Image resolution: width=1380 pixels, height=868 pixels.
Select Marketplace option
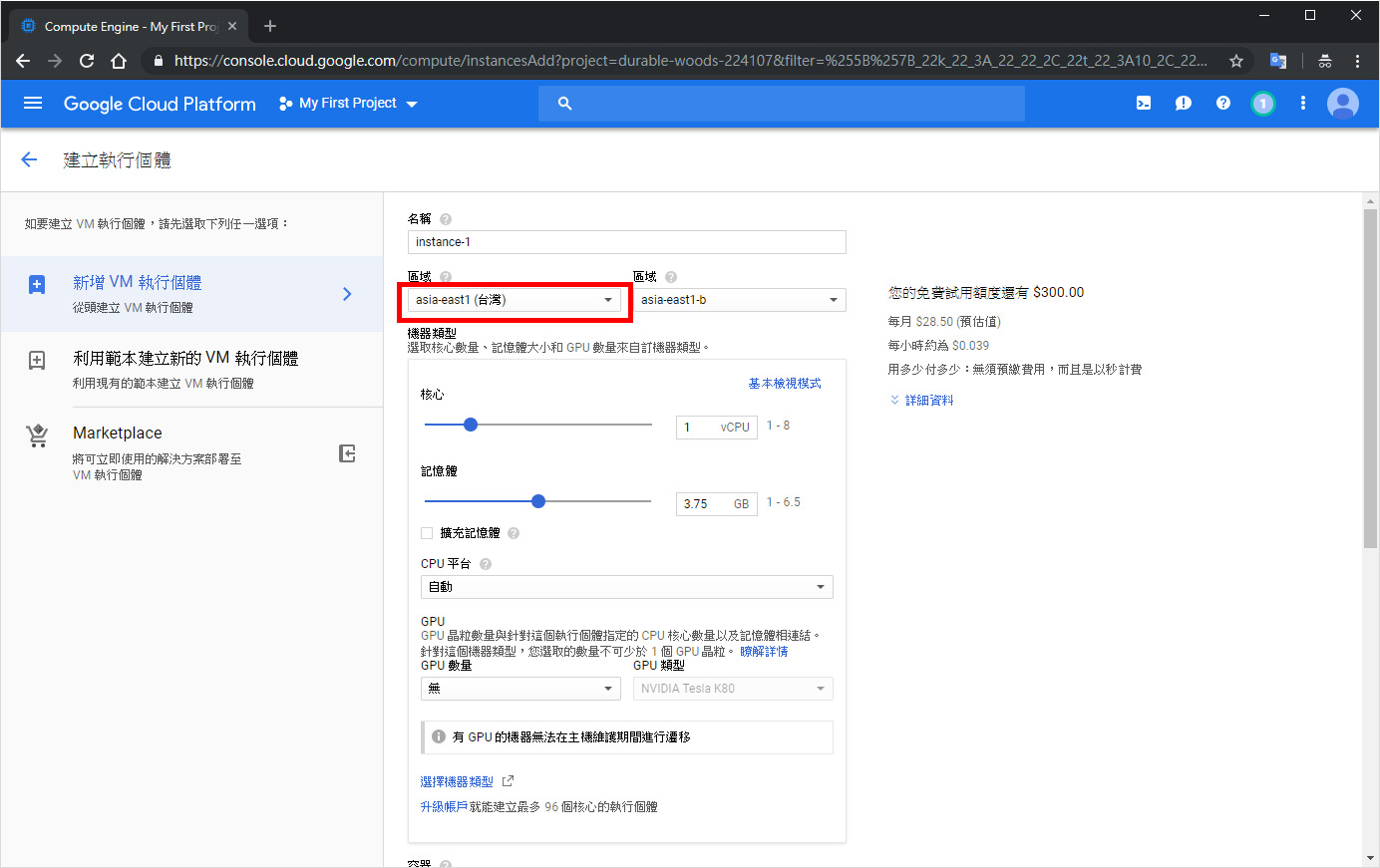pos(191,453)
